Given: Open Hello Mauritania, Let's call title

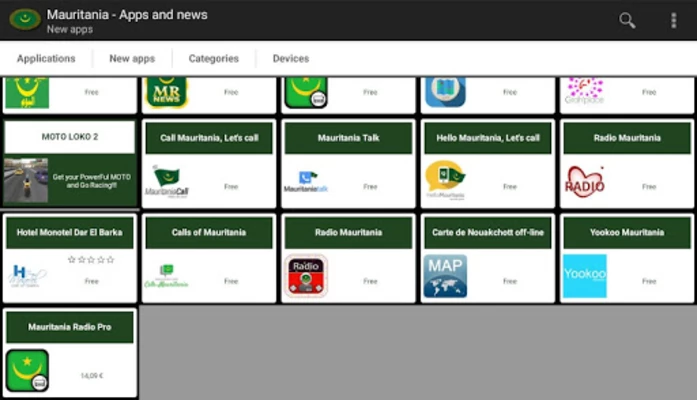Looking at the screenshot, I should pyautogui.click(x=488, y=138).
